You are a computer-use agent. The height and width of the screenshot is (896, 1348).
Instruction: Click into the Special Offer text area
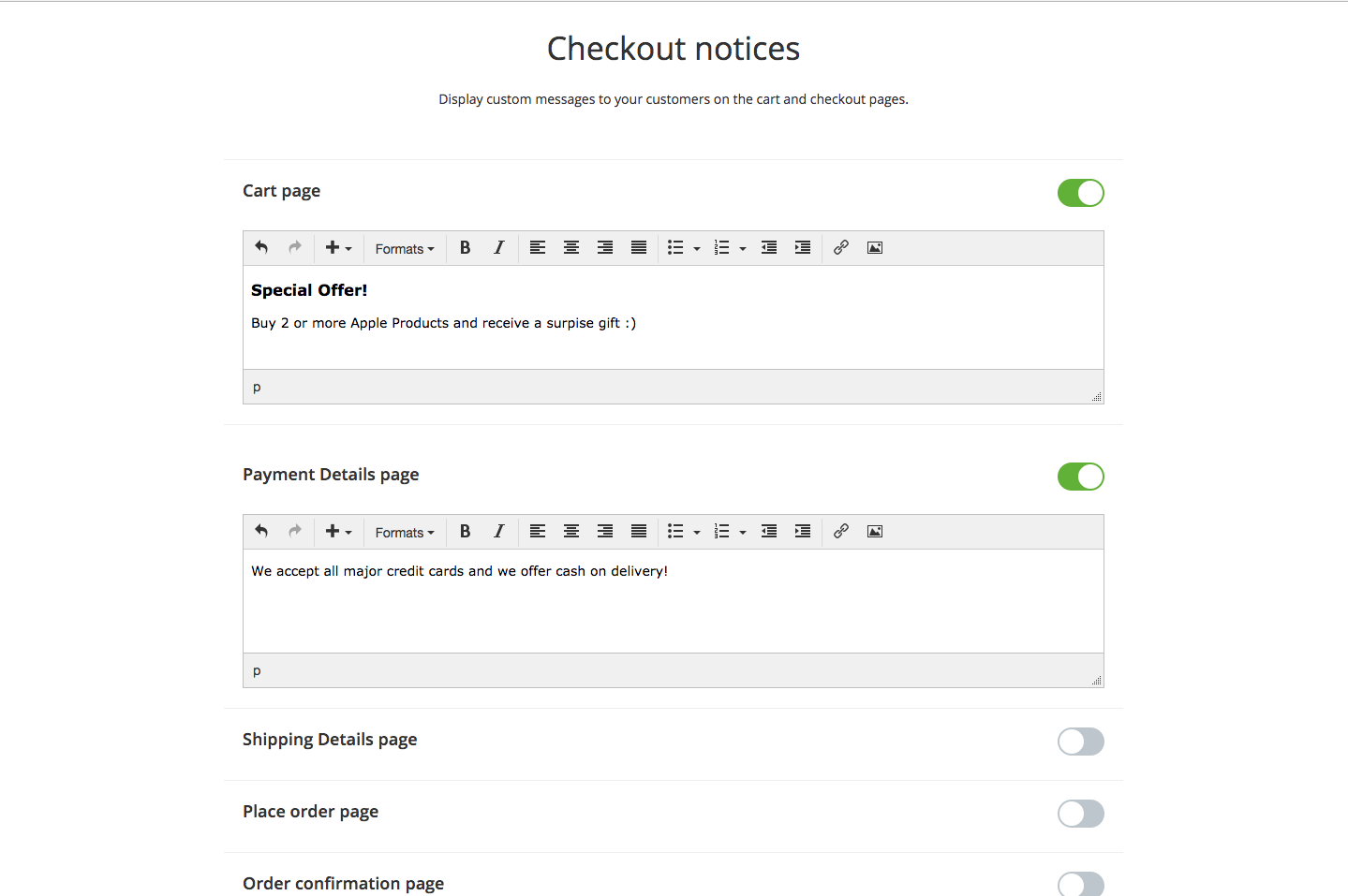click(674, 317)
